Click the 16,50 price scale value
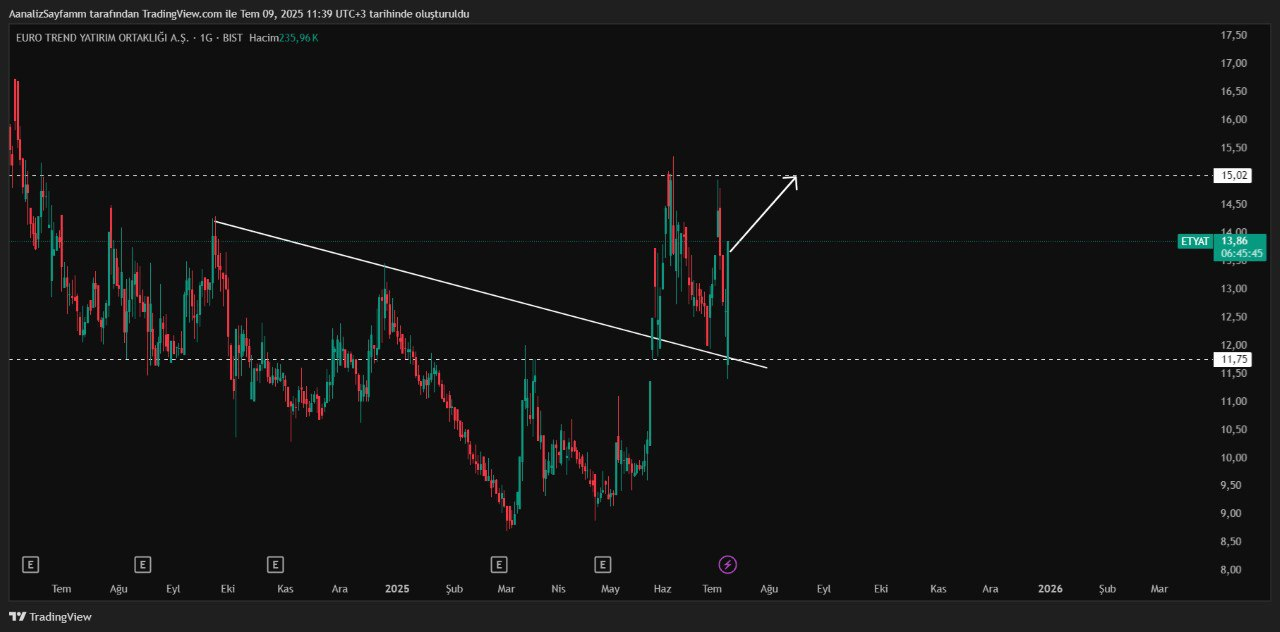Viewport: 1280px width, 632px height. pos(1234,91)
